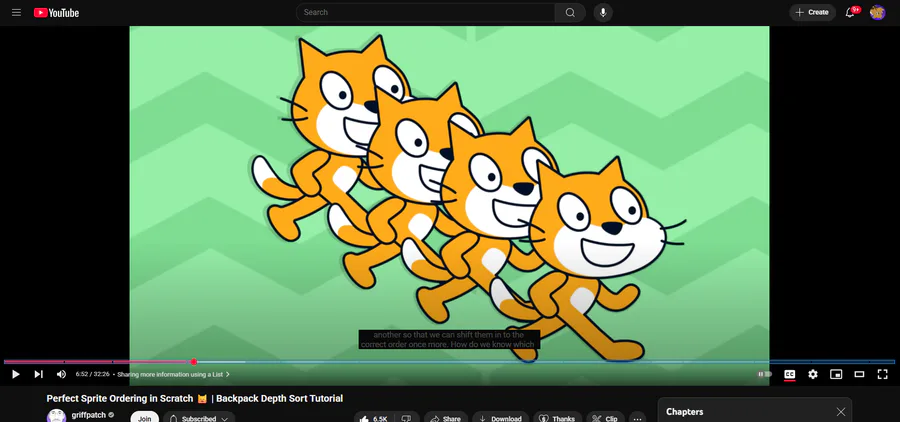Open chapter 'Sharing more information using a List'
The image size is (900, 422).
point(173,374)
